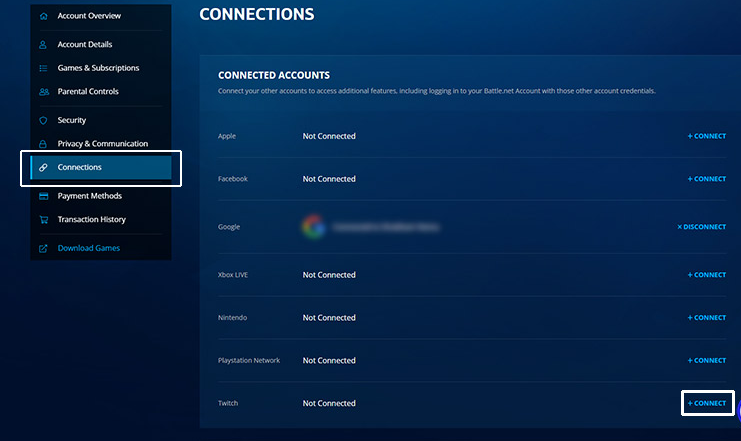
Task: Click the Facebook service label
Action: pos(233,179)
